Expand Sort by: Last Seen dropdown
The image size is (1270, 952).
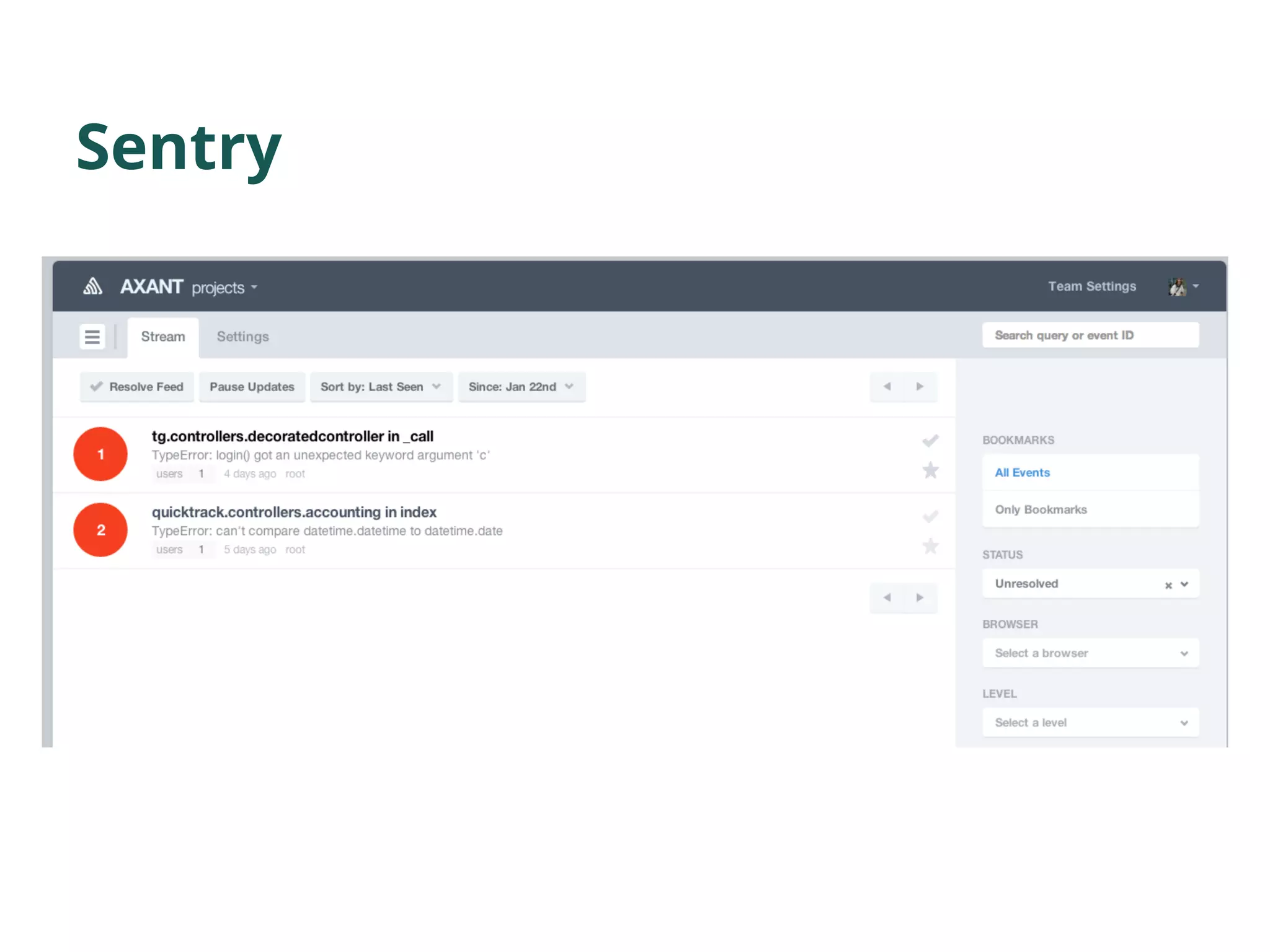click(x=381, y=387)
